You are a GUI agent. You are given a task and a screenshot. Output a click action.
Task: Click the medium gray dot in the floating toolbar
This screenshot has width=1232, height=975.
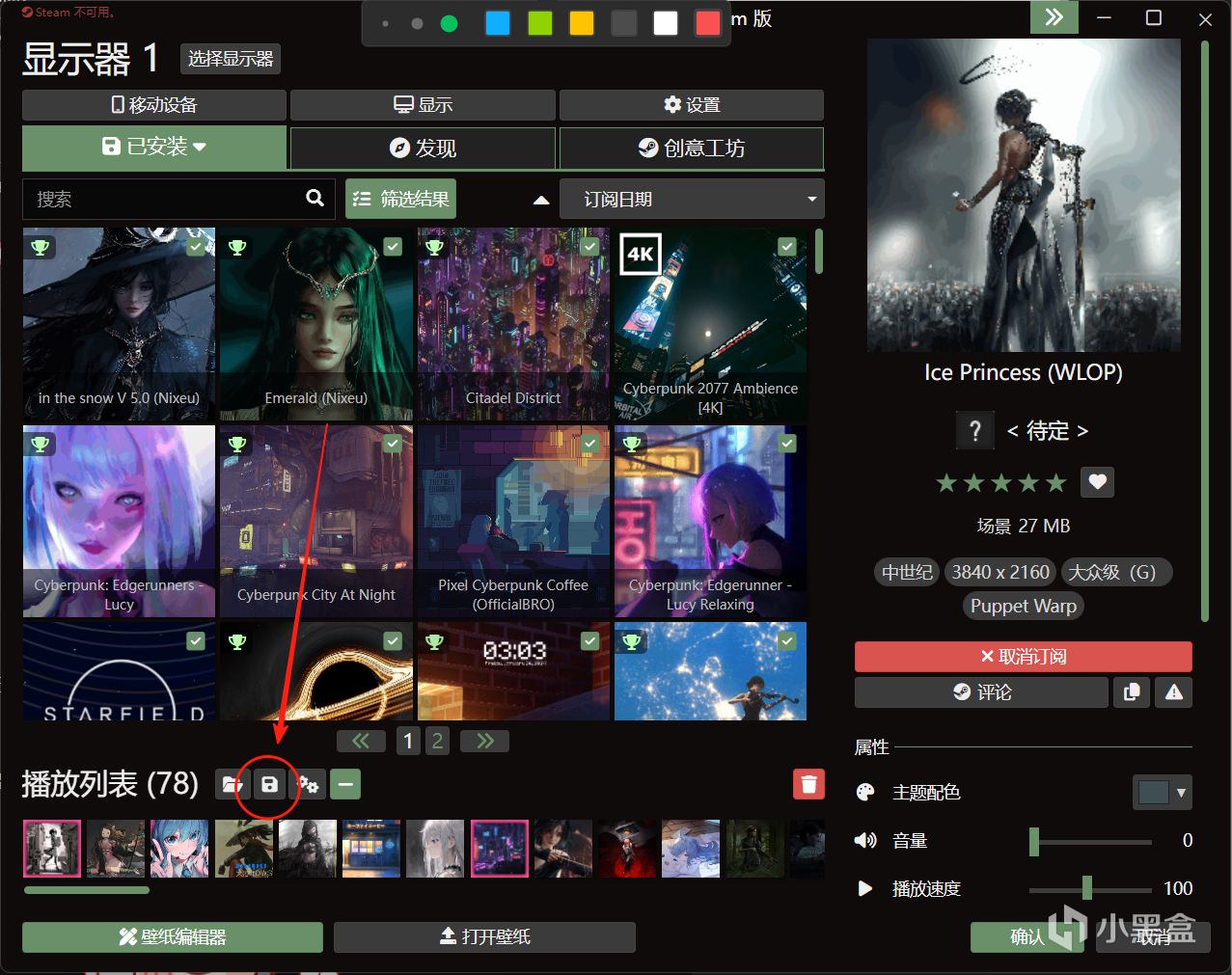[x=417, y=23]
